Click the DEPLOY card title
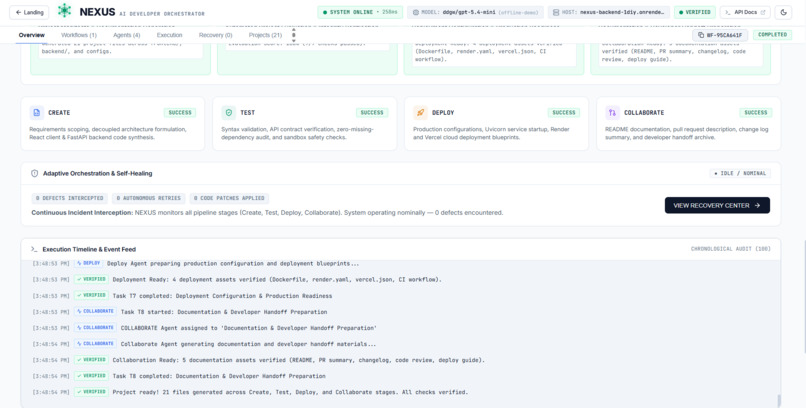The height and width of the screenshot is (408, 806). click(x=443, y=113)
